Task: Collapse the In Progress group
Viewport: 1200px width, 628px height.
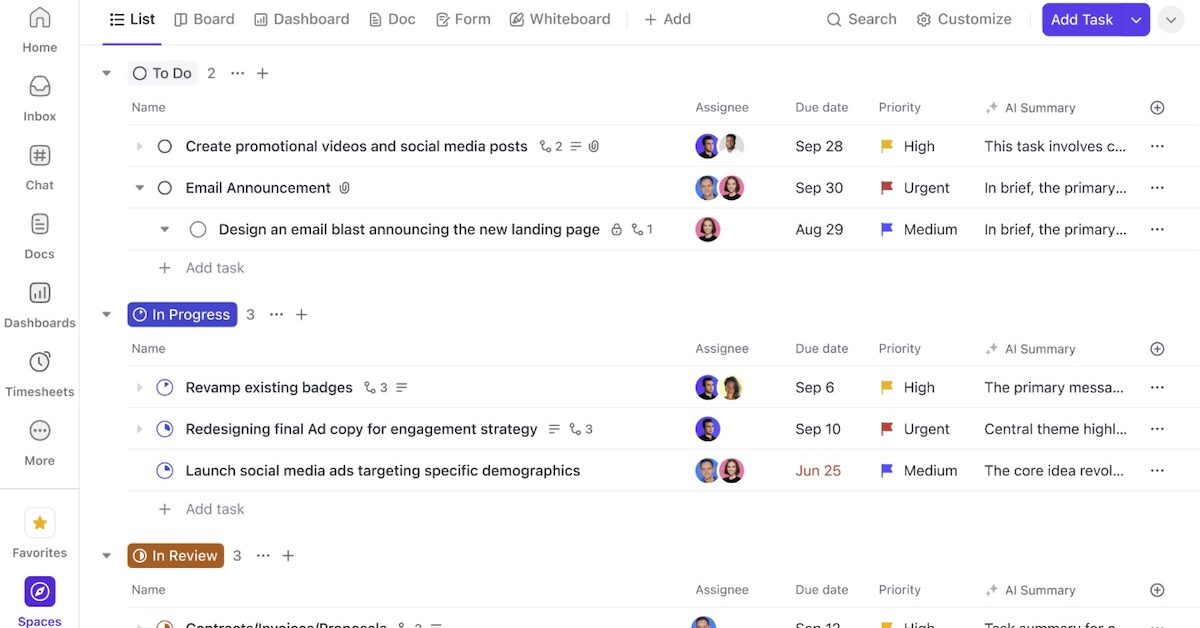Action: (107, 314)
